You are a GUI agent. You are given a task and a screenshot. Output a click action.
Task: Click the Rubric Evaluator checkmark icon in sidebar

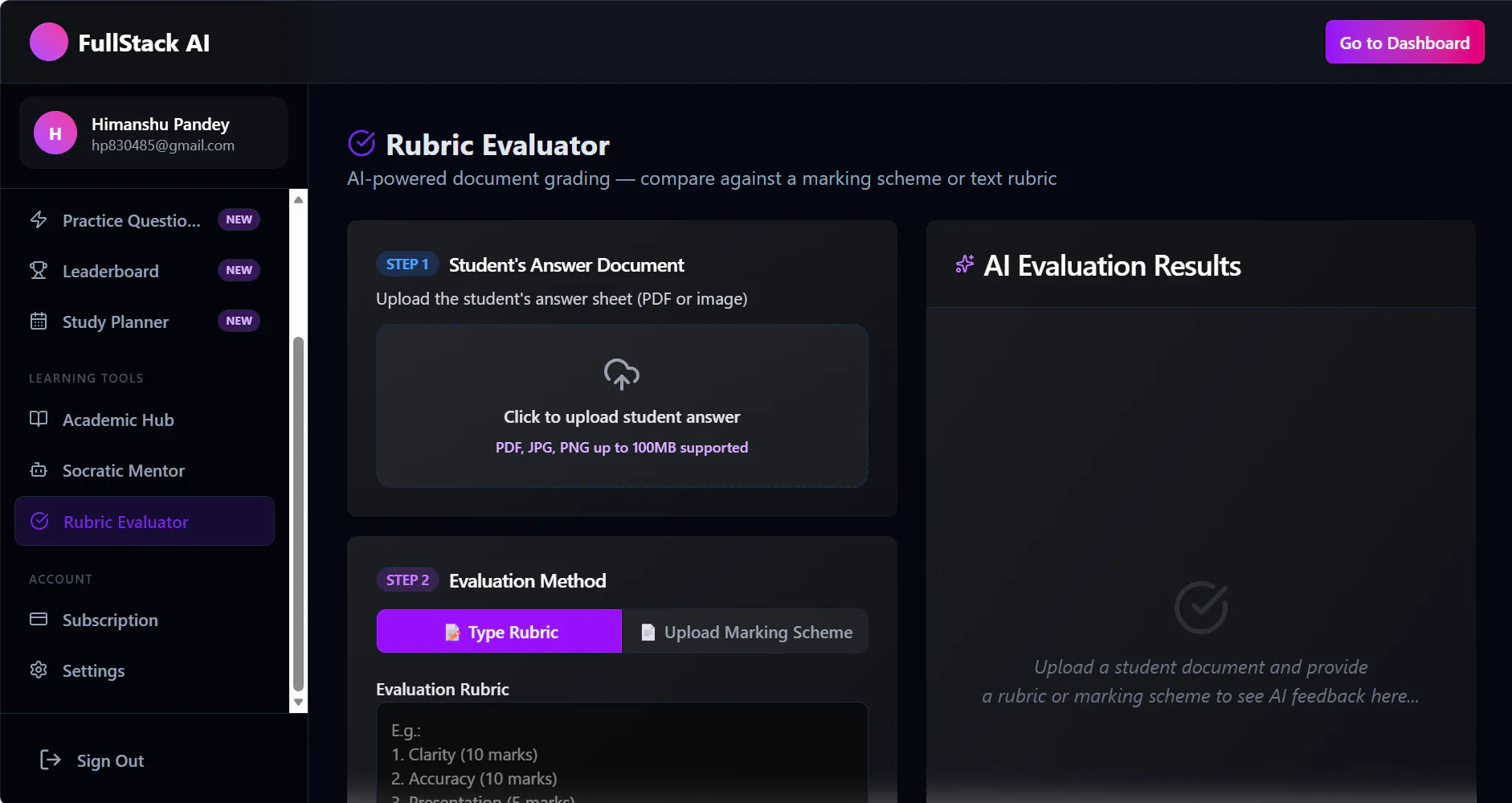point(39,521)
